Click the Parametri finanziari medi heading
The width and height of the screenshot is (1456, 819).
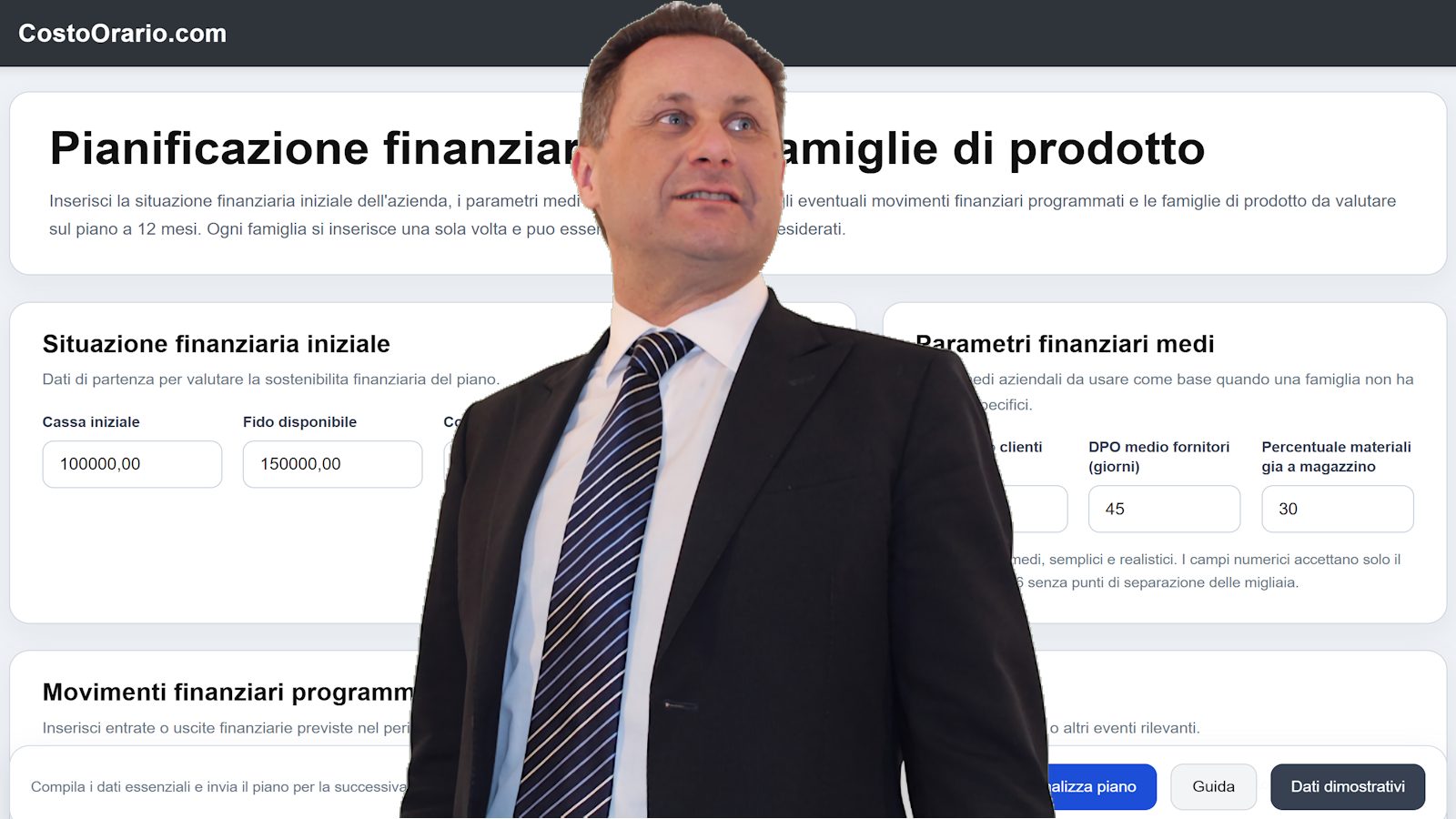[x=1065, y=344]
